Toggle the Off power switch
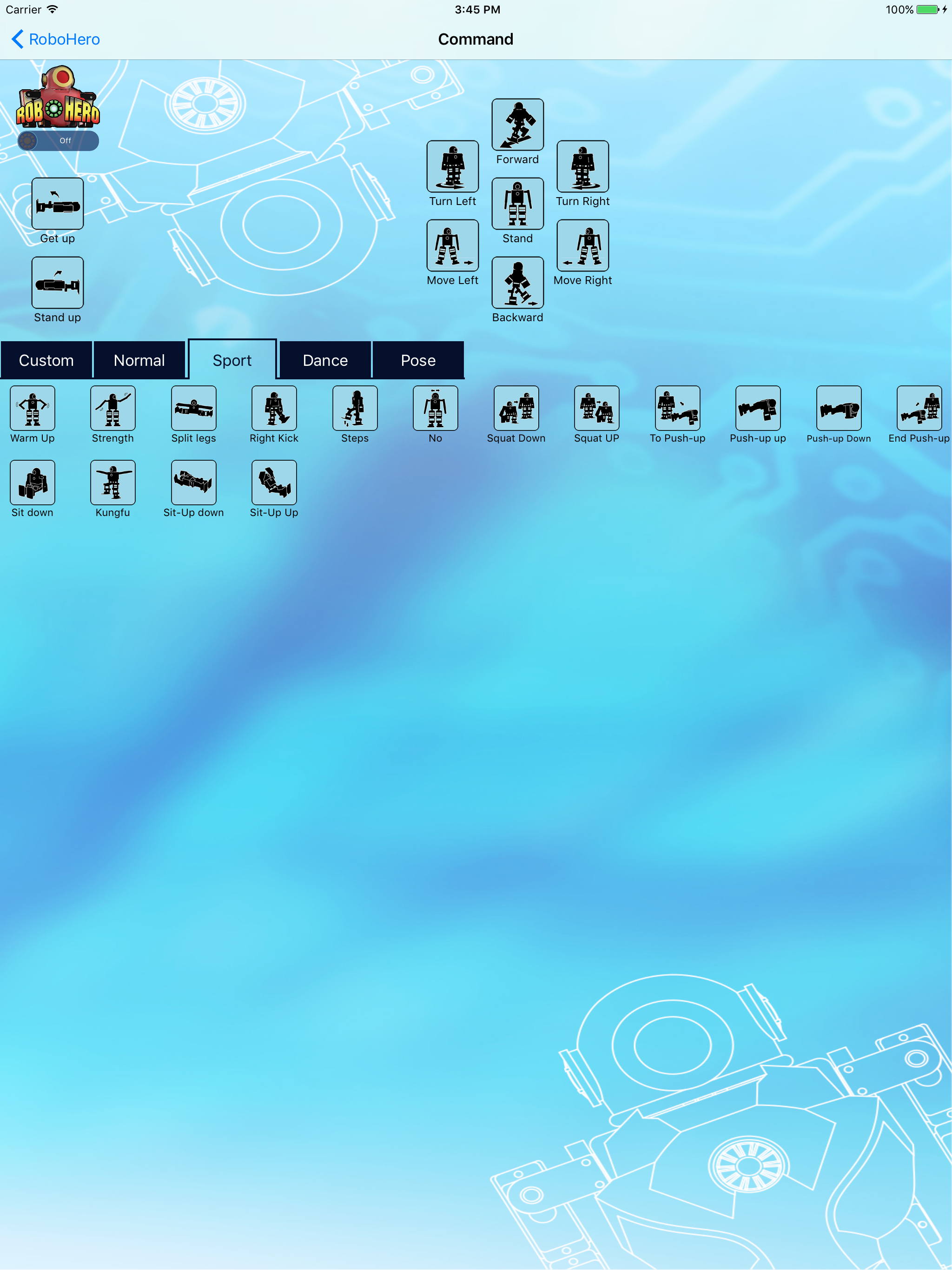 (58, 141)
